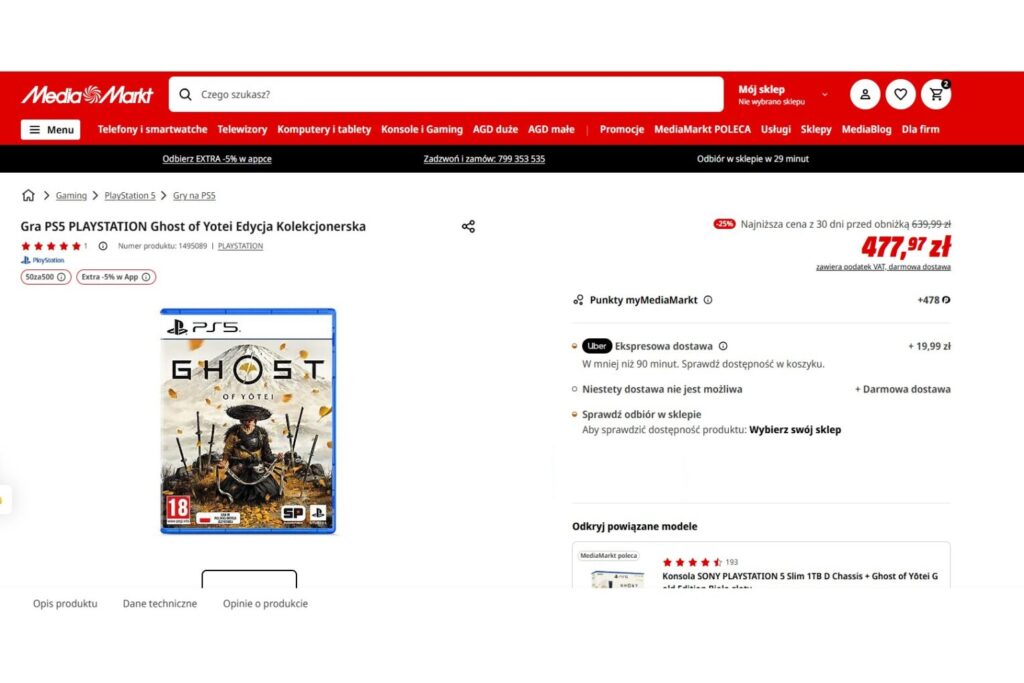Open MediaMarkt POLECA section
This screenshot has height=683, width=1024.
pos(702,129)
